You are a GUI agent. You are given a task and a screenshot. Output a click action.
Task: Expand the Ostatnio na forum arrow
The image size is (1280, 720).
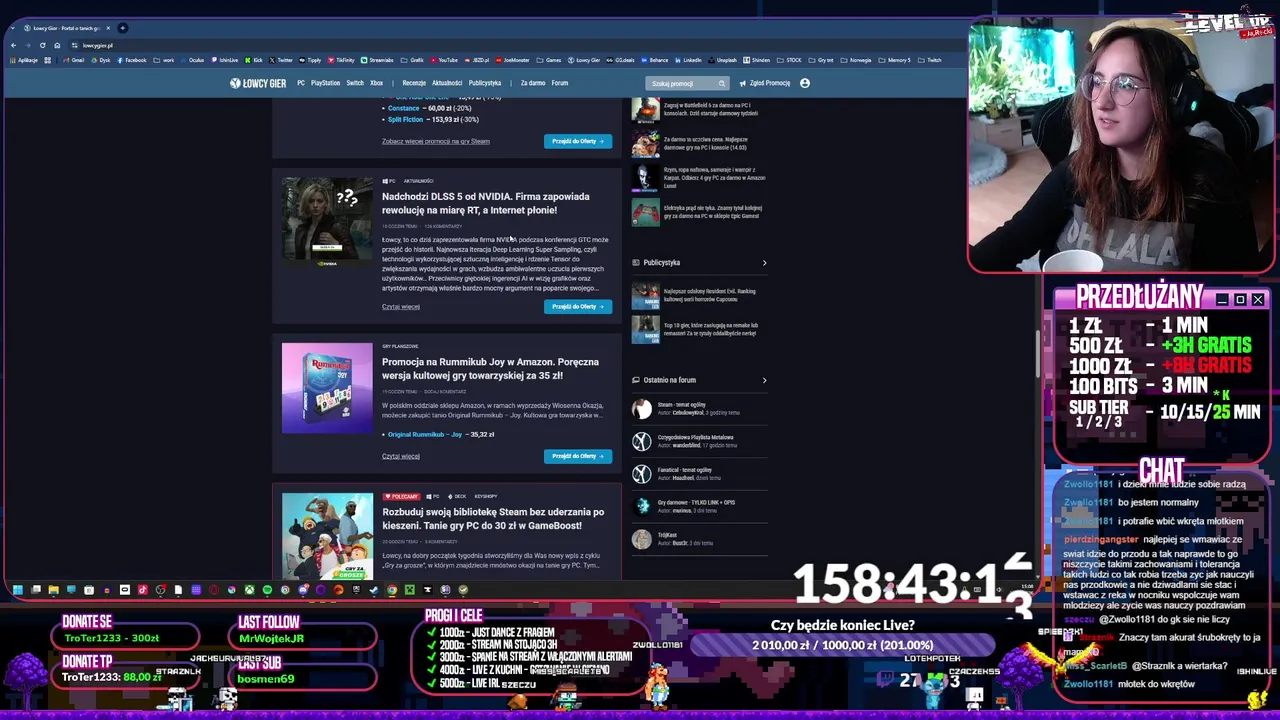[765, 380]
